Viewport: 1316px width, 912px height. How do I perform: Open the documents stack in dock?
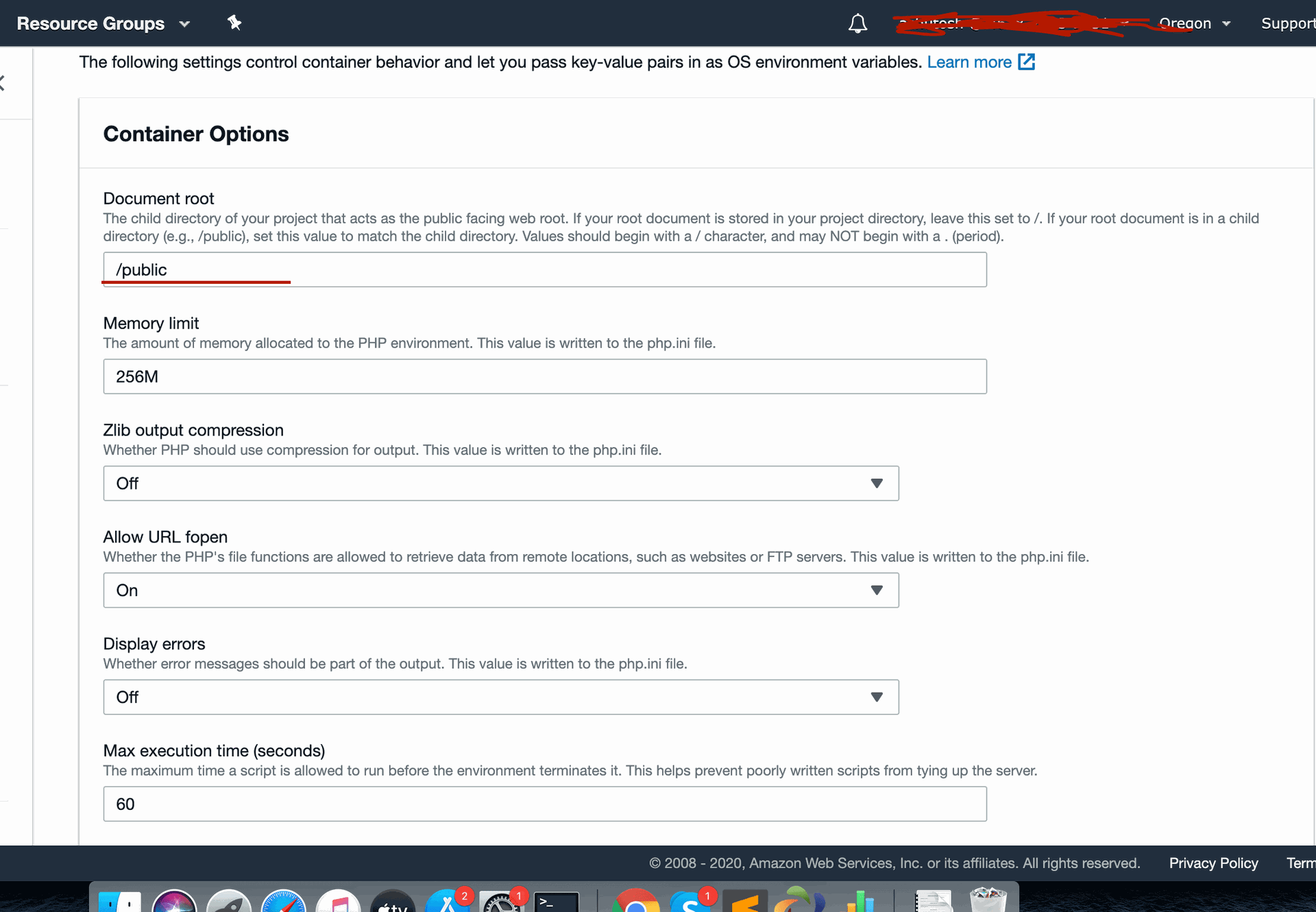pyautogui.click(x=934, y=901)
